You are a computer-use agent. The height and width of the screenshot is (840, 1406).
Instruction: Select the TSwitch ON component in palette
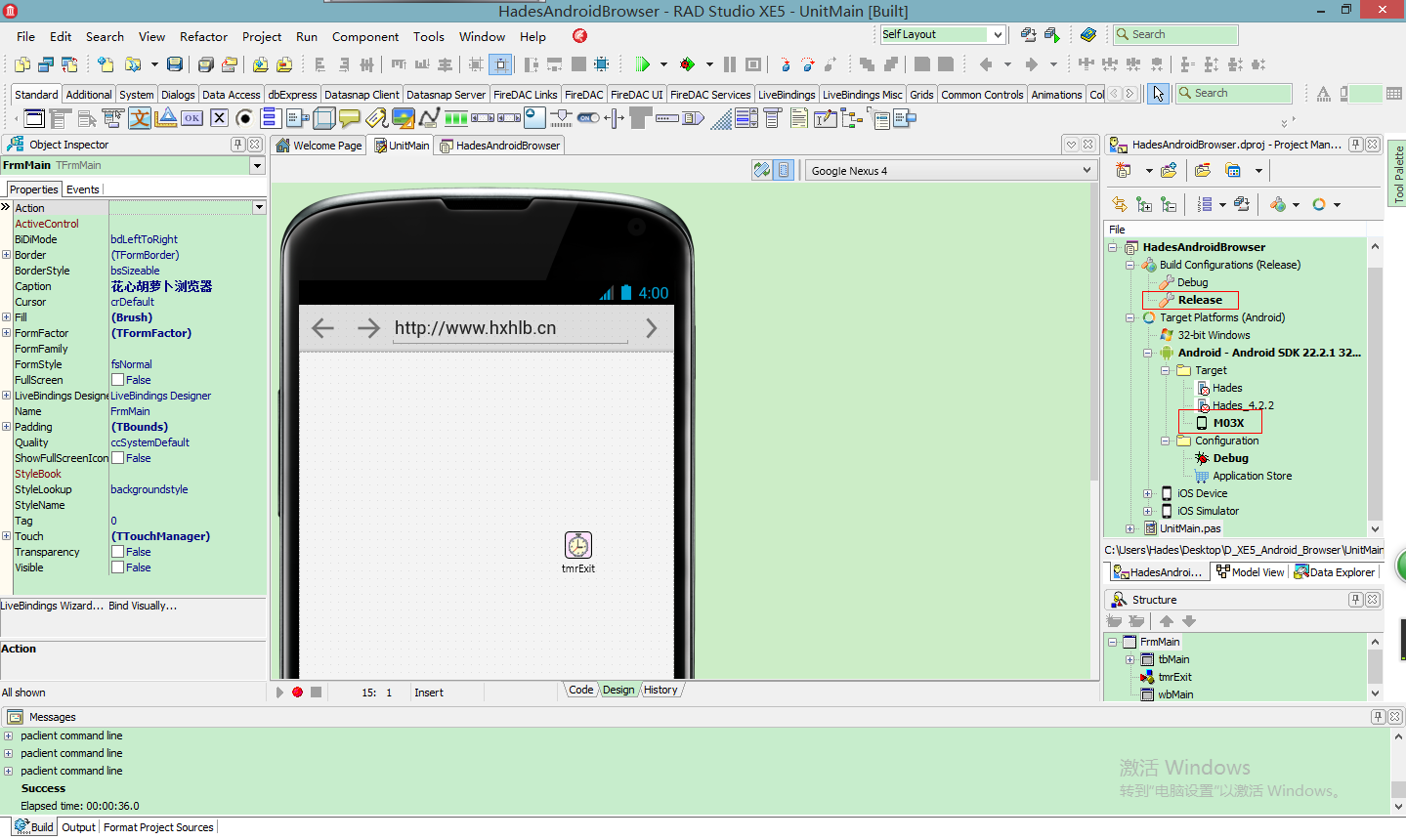(x=588, y=118)
